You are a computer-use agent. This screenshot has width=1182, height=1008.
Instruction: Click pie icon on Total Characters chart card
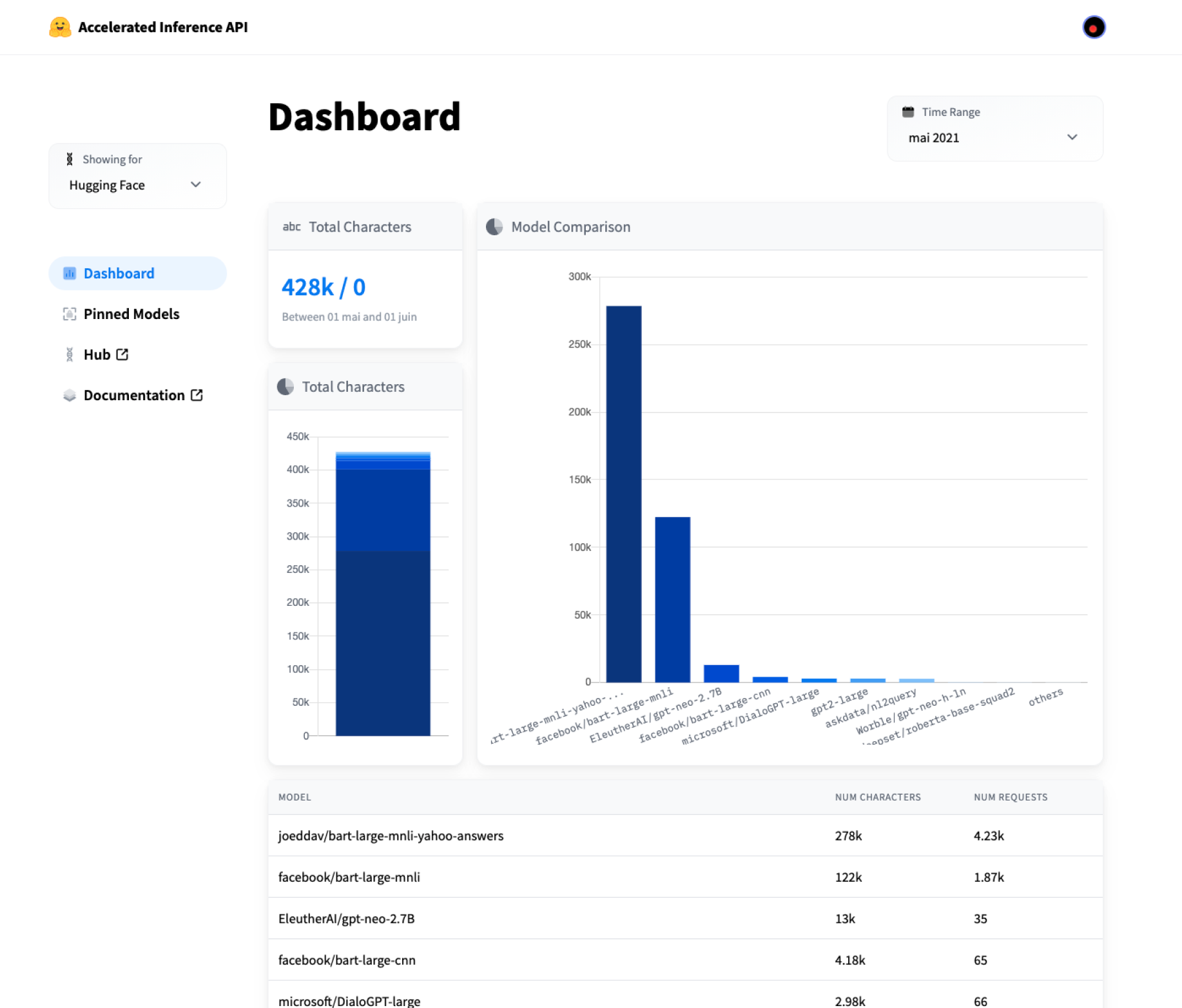coord(286,387)
